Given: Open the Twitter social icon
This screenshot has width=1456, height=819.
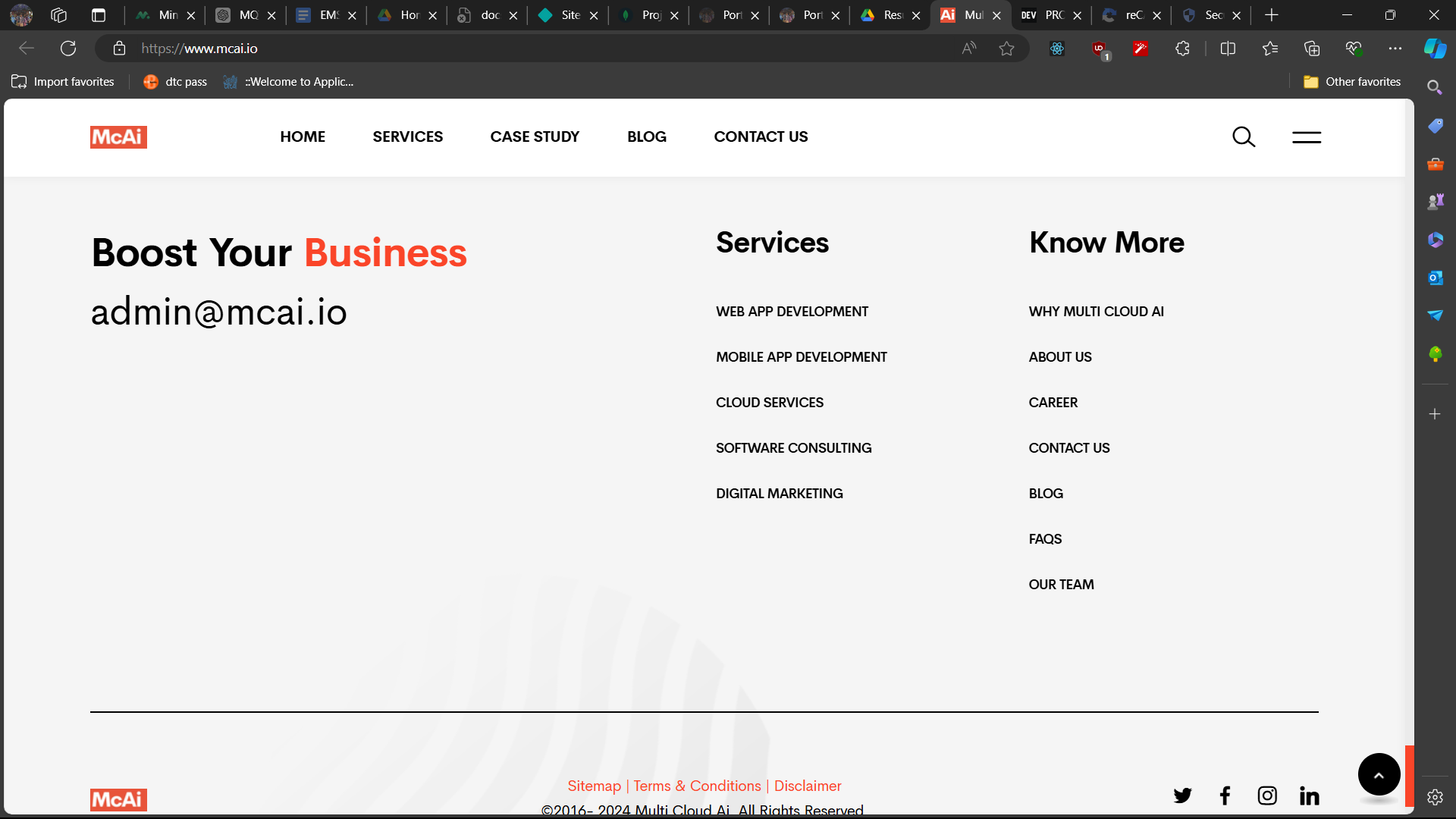Looking at the screenshot, I should point(1182,795).
